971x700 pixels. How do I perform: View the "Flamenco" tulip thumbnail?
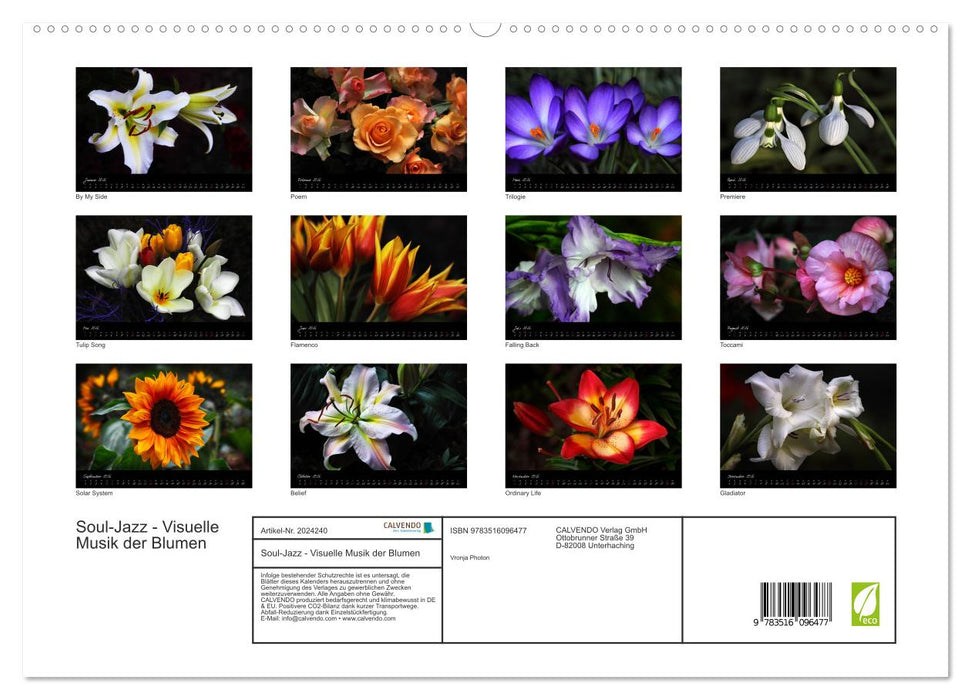[x=378, y=276]
